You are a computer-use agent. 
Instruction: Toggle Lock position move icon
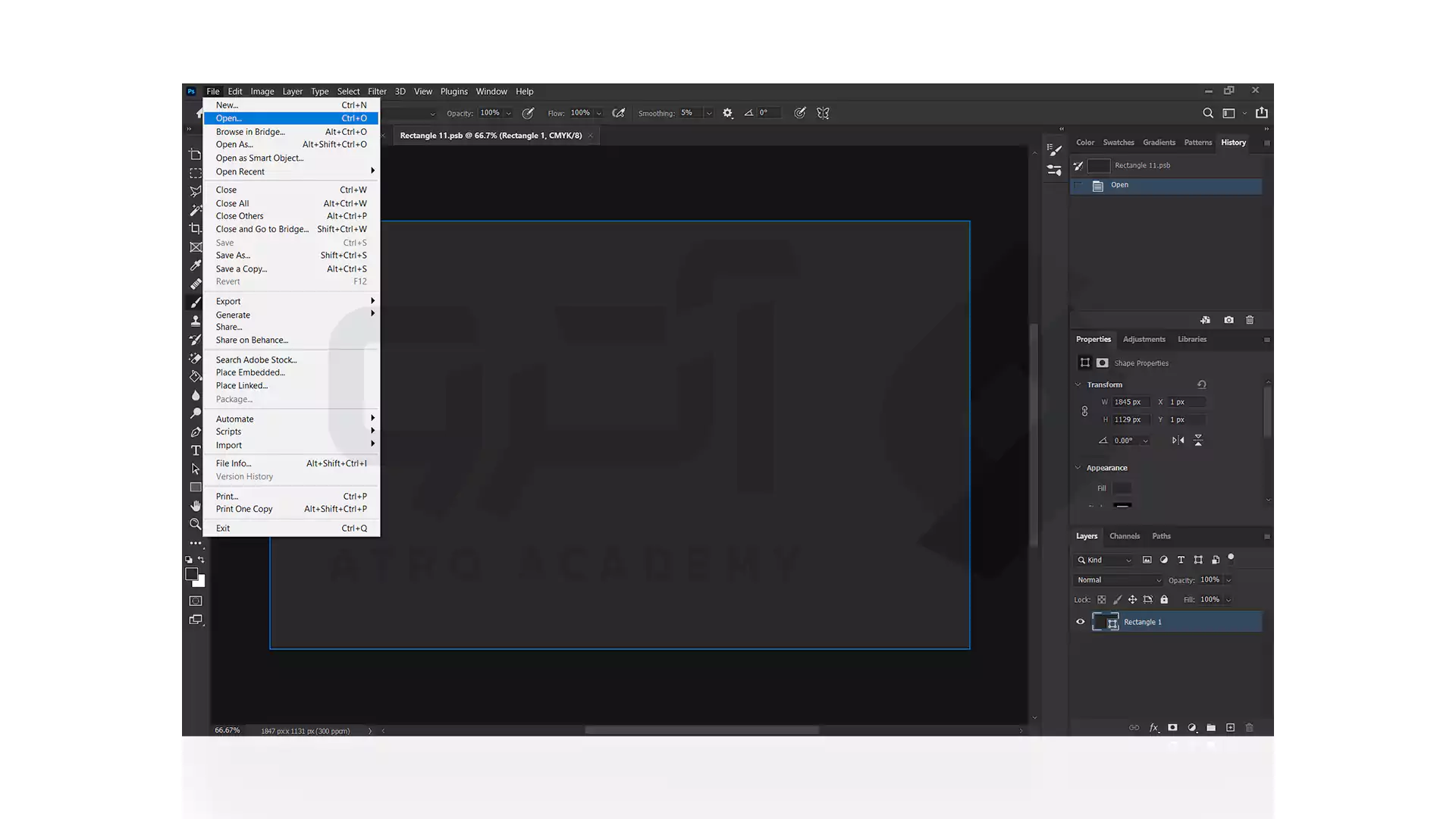(x=1132, y=600)
